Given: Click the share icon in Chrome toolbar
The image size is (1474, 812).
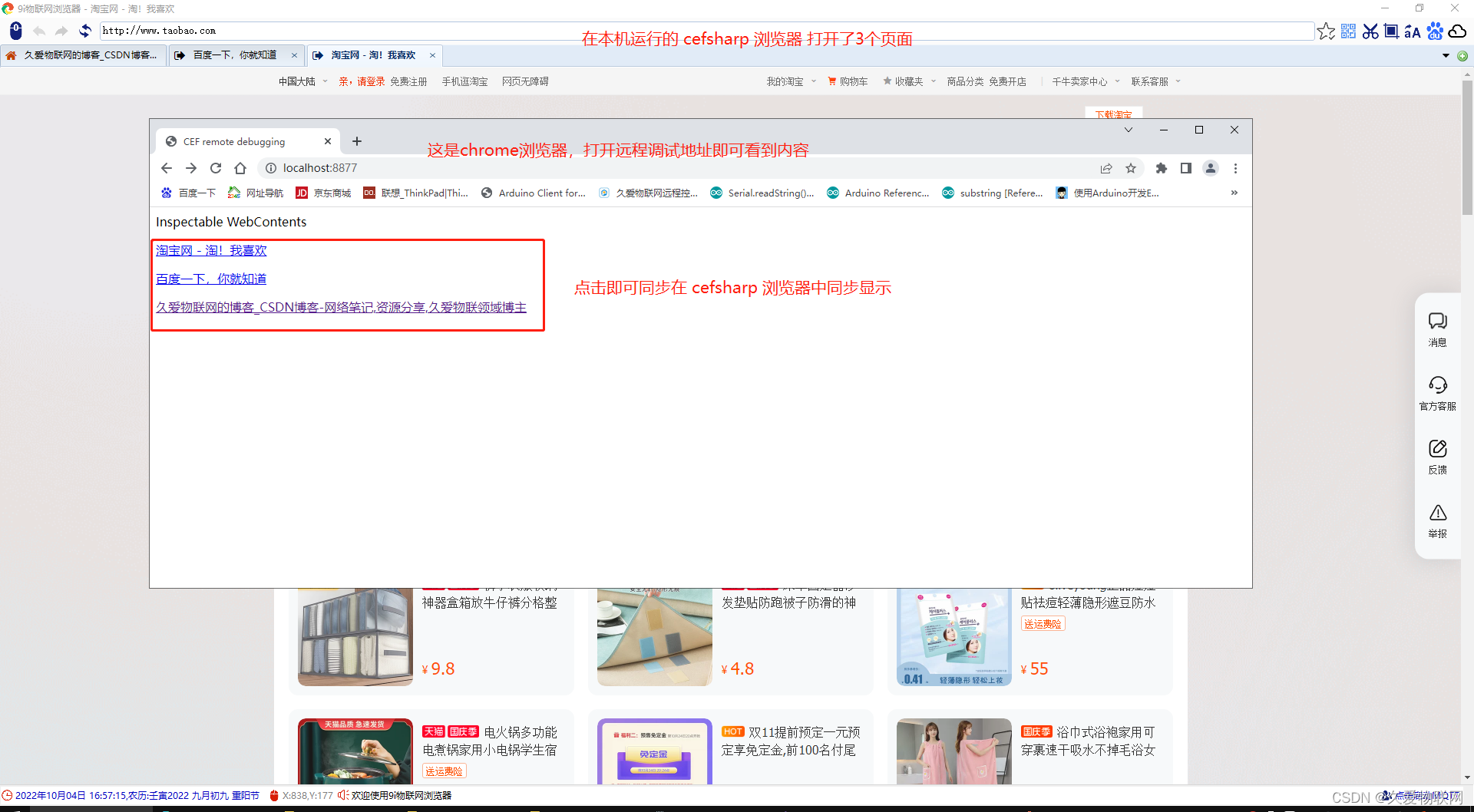Looking at the screenshot, I should [1107, 168].
